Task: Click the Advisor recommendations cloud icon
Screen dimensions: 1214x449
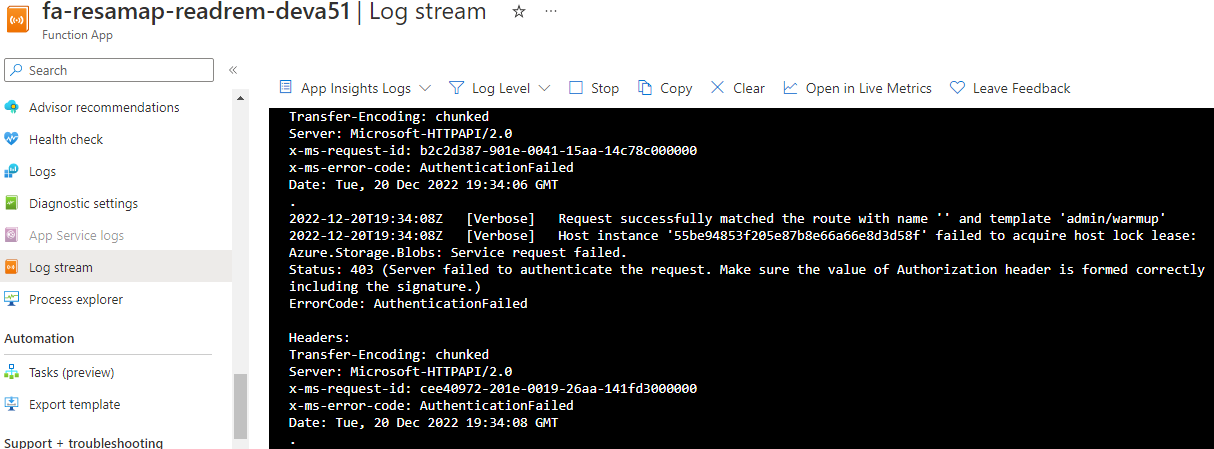Action: 12,107
